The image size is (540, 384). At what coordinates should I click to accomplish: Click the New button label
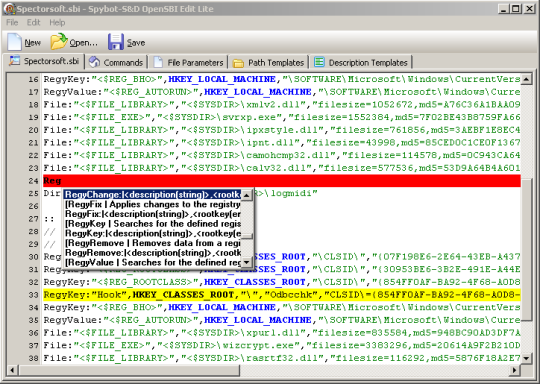click(32, 43)
